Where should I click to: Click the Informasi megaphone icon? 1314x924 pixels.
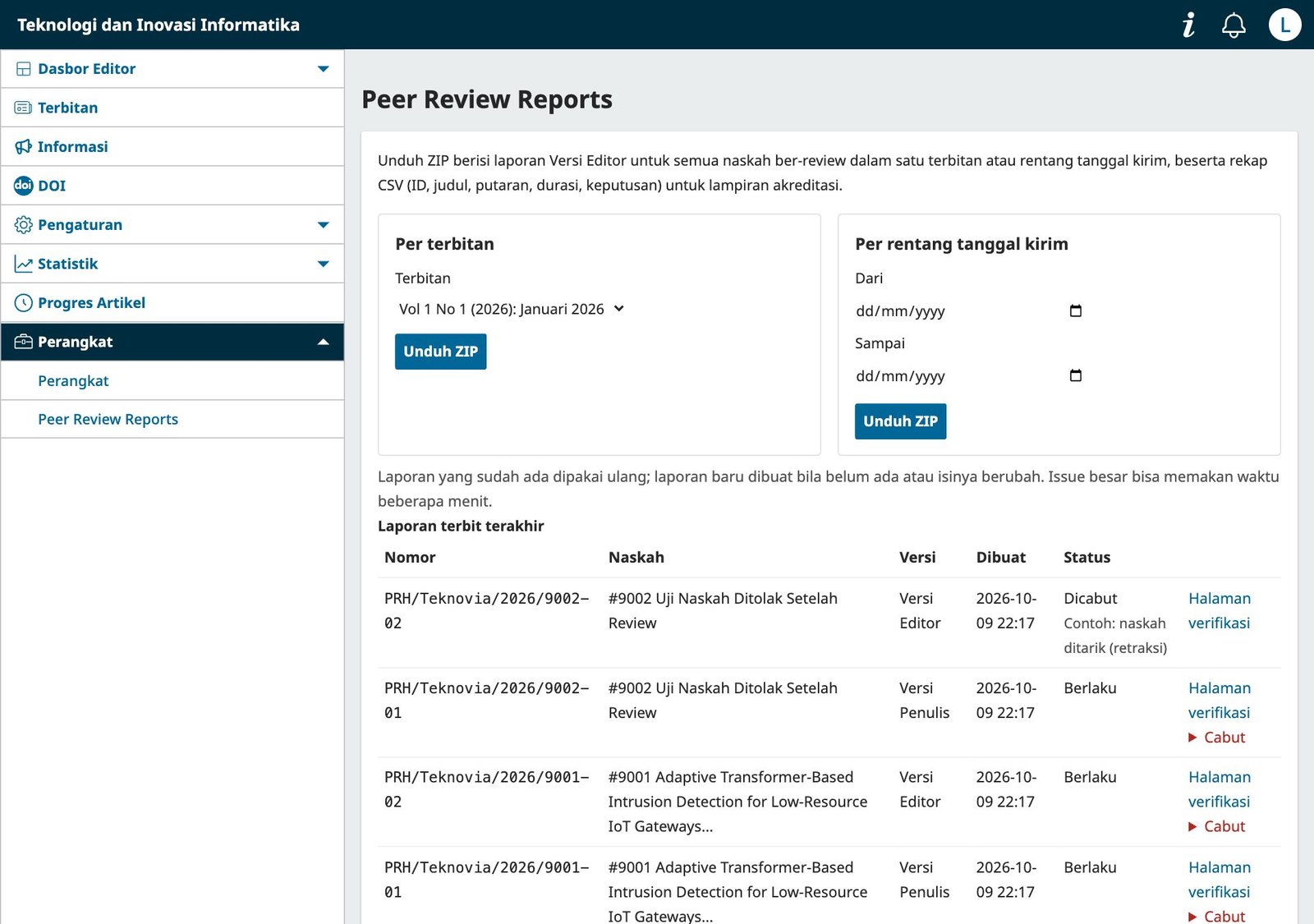[x=24, y=147]
